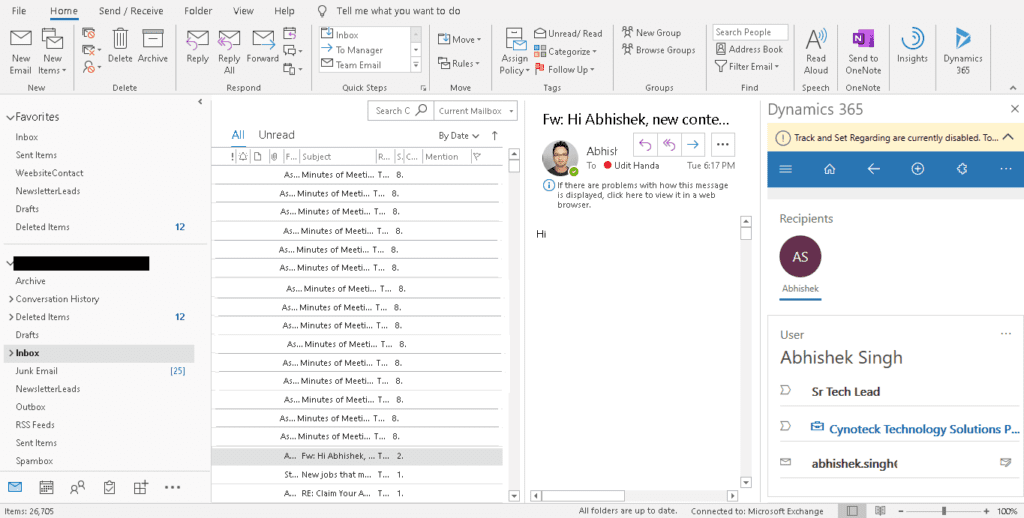Close the Dynamics 365 pane
Screen dimensions: 1024x518
[x=1014, y=109]
